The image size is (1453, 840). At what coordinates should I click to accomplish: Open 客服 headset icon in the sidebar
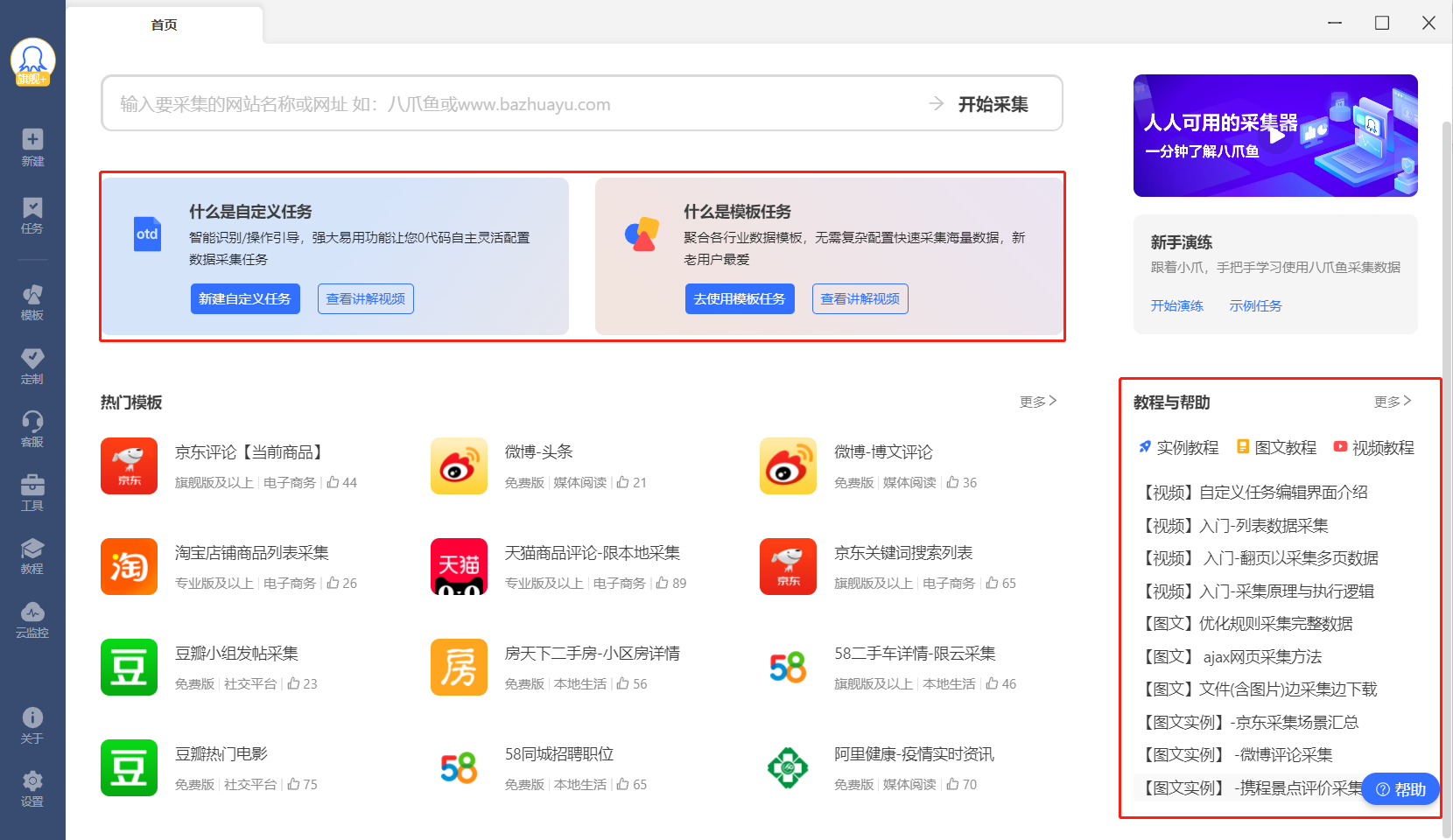(32, 428)
